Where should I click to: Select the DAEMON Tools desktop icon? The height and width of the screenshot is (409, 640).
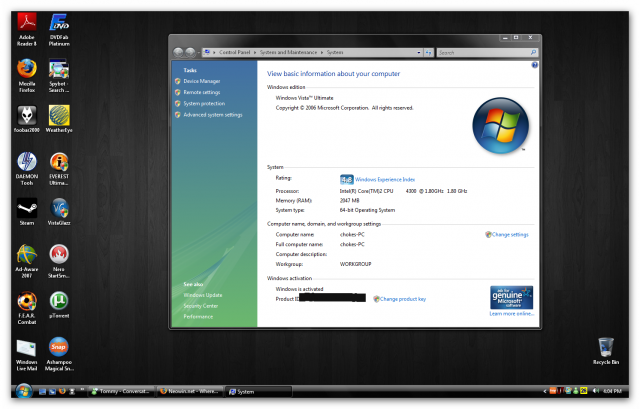click(x=27, y=169)
